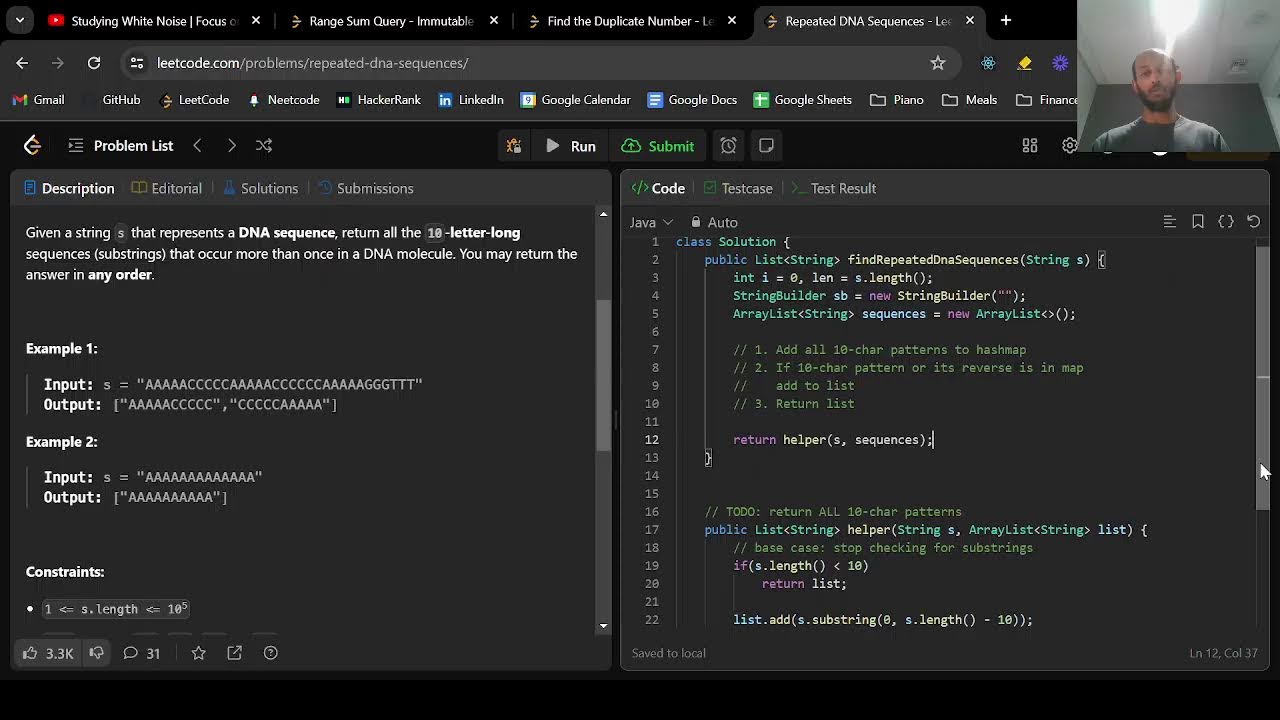
Task: Click the LeetCode logo icon
Action: 32,146
